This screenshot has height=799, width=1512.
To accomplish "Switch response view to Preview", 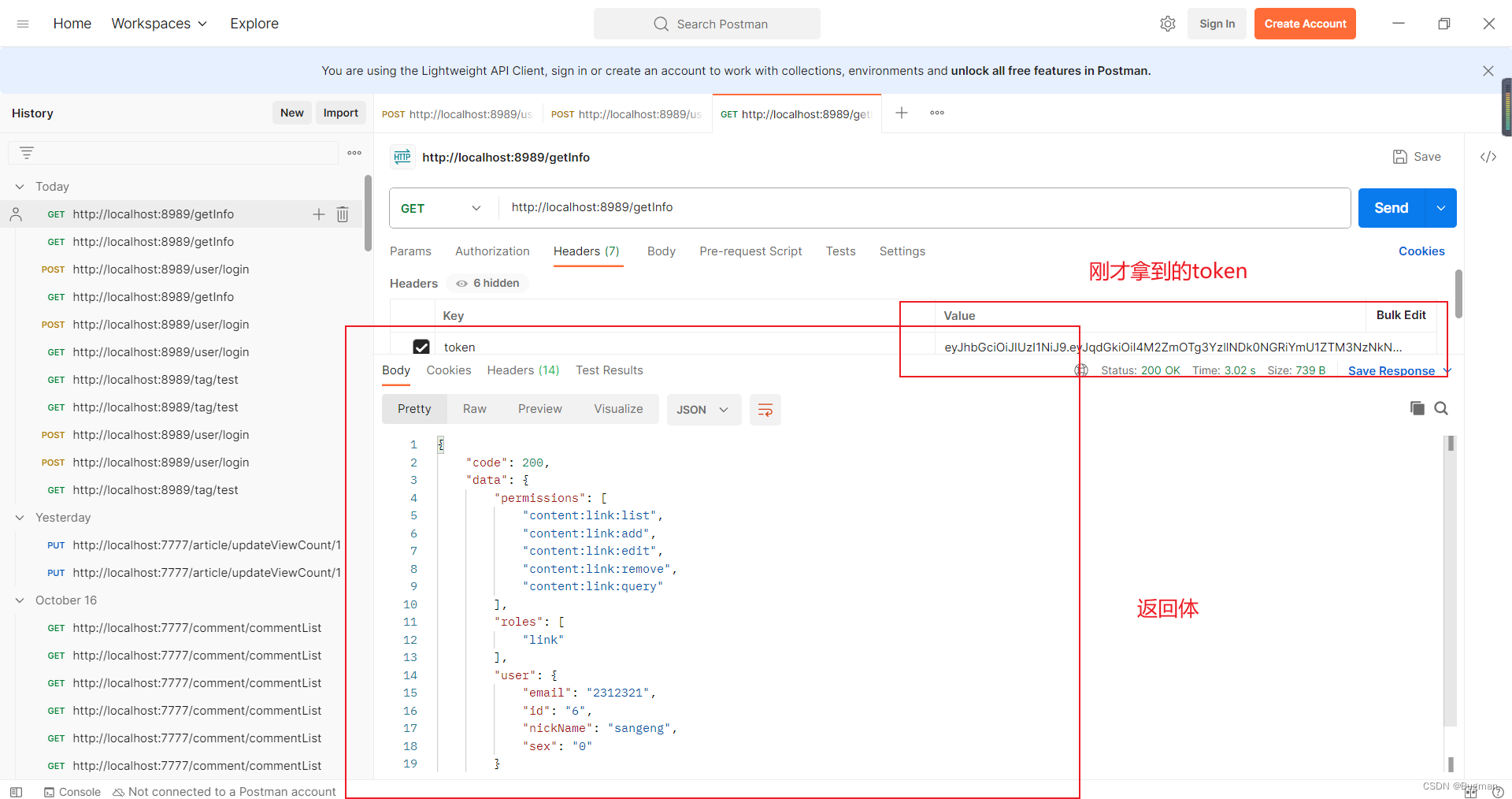I will point(540,409).
